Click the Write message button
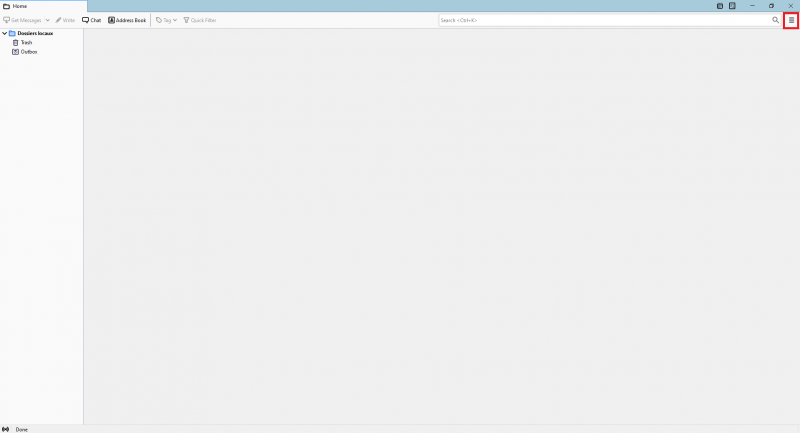This screenshot has width=800, height=433. tap(65, 20)
